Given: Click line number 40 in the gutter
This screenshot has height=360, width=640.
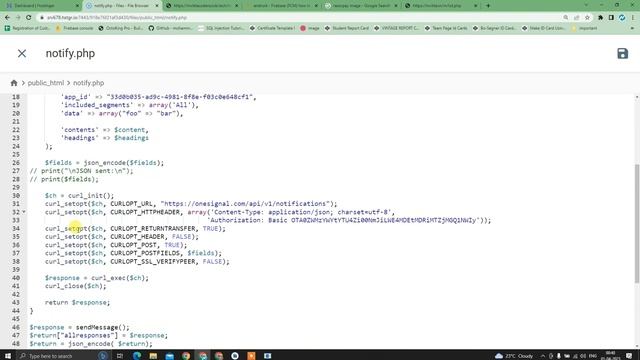Looking at the screenshot, I should click(16, 278).
